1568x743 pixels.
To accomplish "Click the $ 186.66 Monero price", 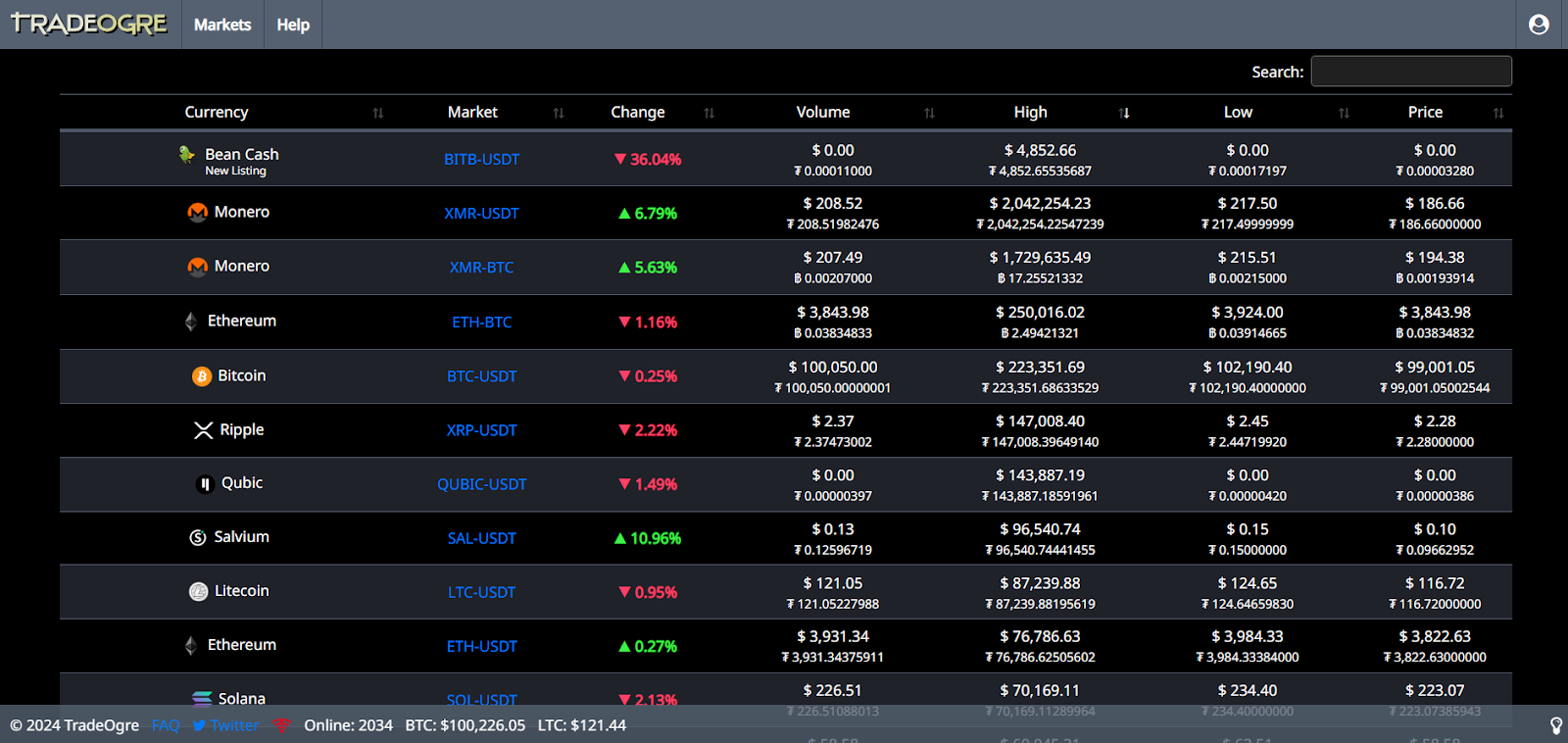I will pos(1435,203).
